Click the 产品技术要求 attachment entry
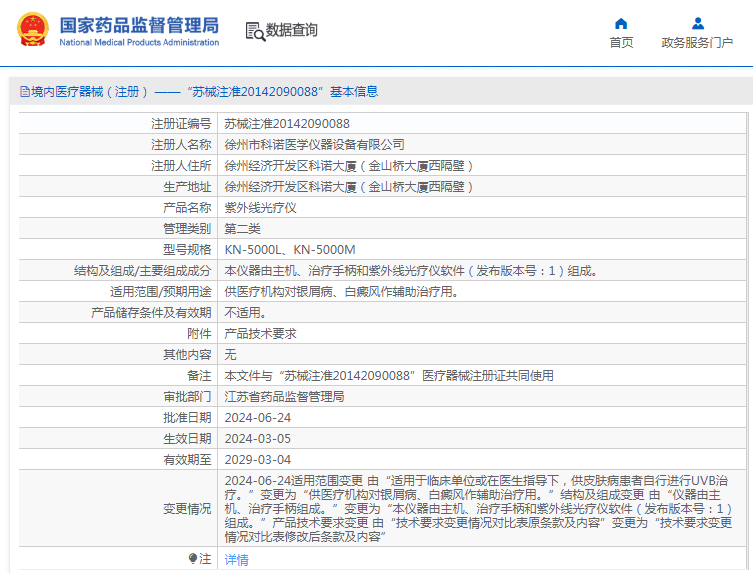The width and height of the screenshot is (753, 573). [260, 333]
